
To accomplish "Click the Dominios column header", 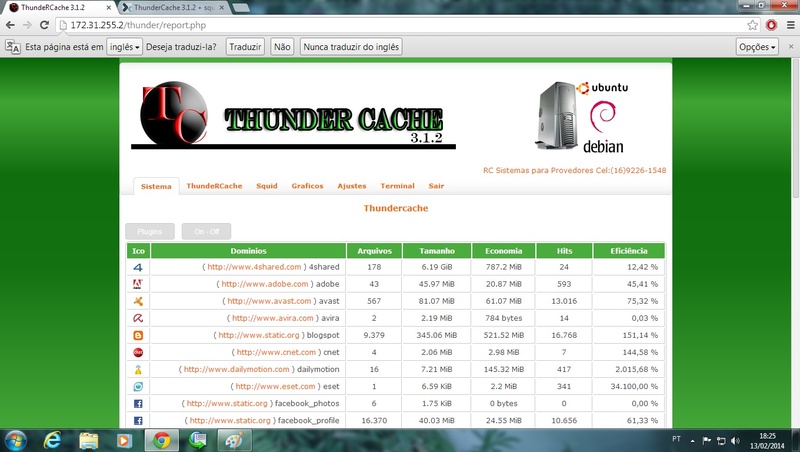I will click(x=248, y=251).
